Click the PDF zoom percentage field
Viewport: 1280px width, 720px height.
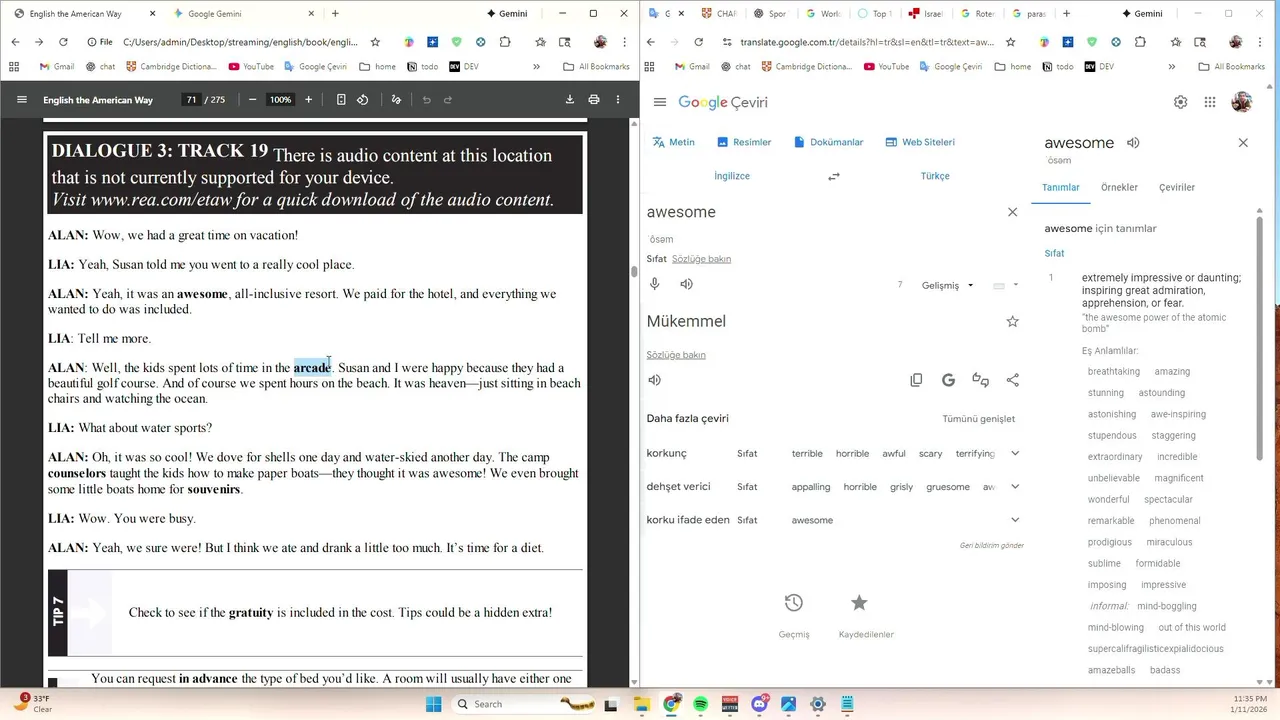[280, 100]
